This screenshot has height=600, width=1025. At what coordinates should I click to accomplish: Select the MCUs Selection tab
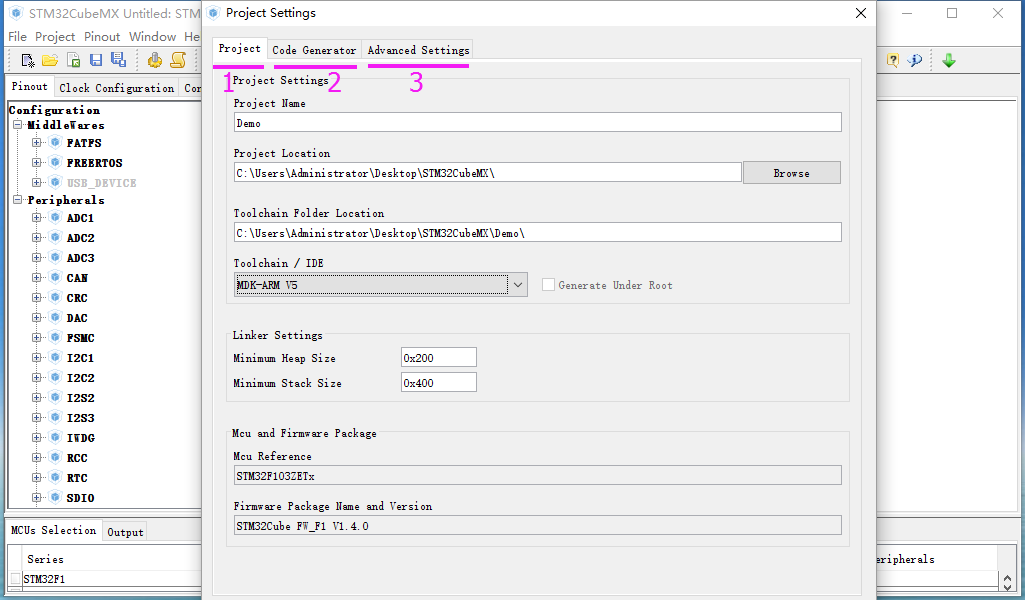[53, 530]
